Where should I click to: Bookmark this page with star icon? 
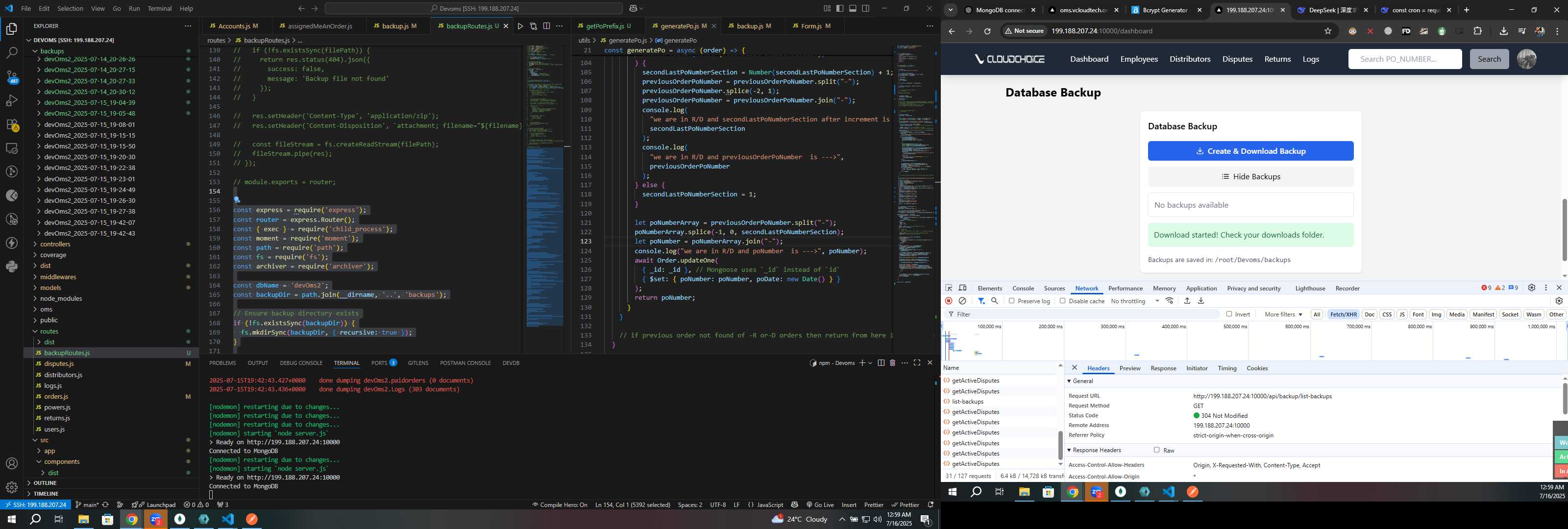1327,31
